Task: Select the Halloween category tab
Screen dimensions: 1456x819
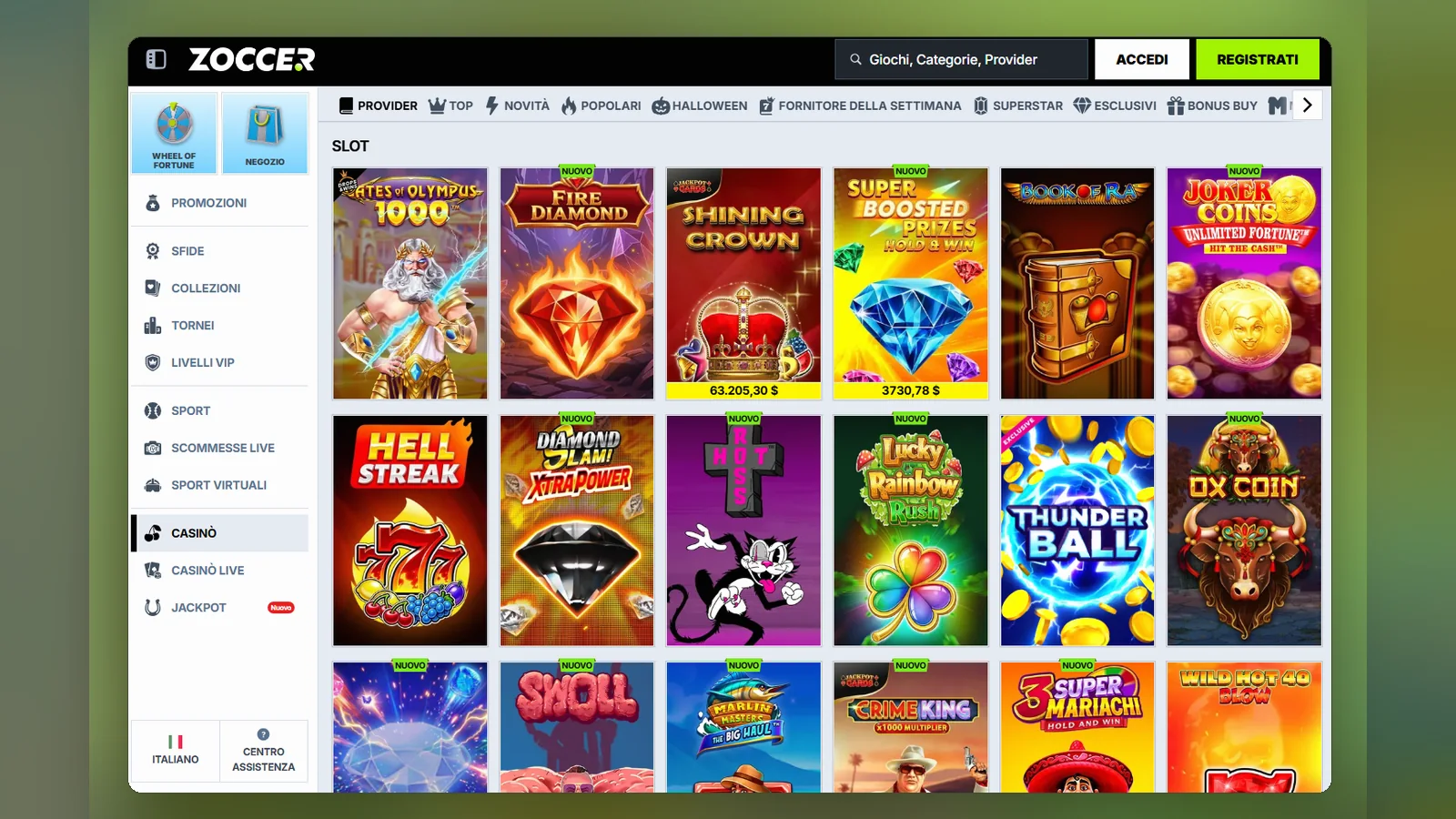Action: 699,106
